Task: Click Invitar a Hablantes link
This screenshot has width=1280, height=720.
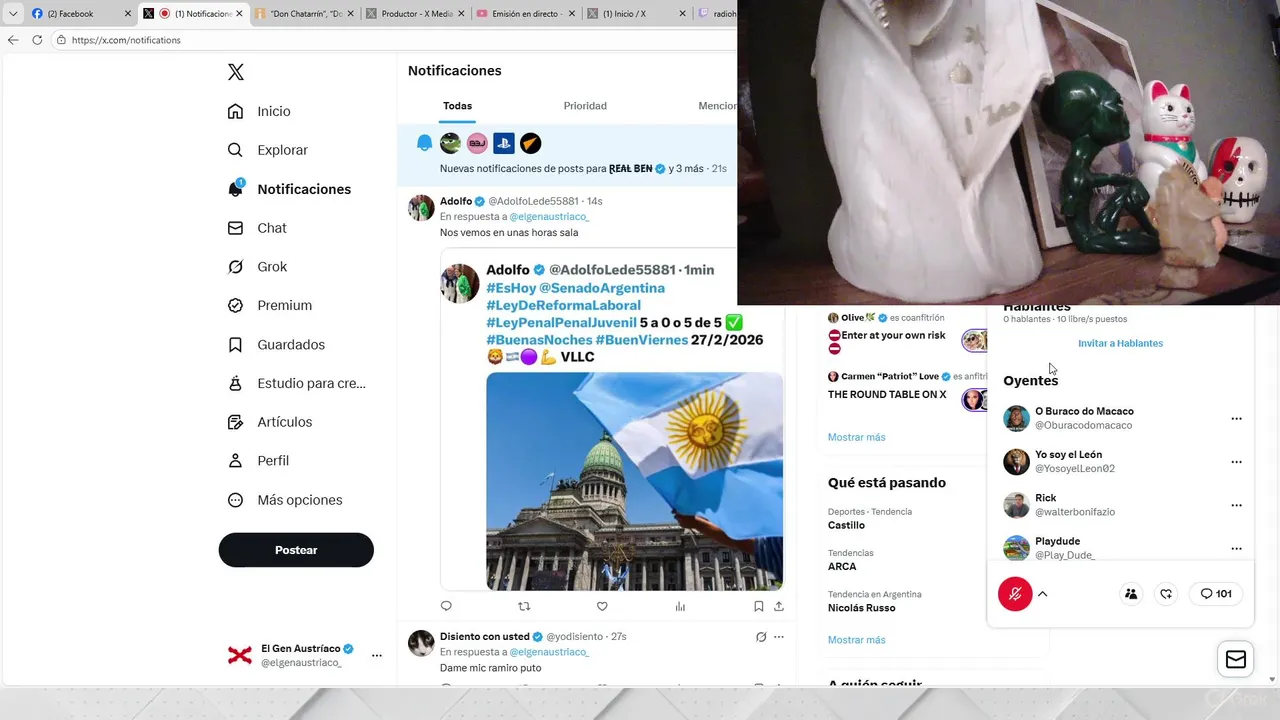Action: 1120,343
